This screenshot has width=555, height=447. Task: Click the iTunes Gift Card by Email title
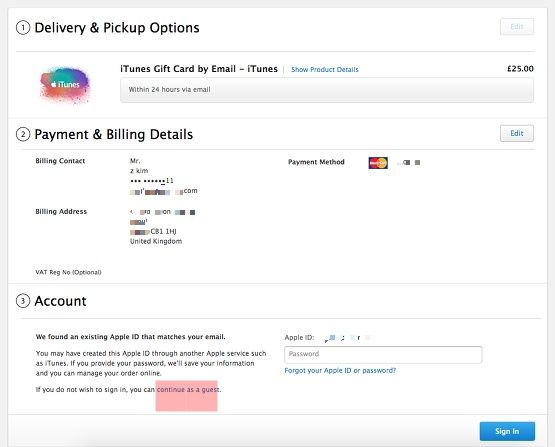click(199, 69)
